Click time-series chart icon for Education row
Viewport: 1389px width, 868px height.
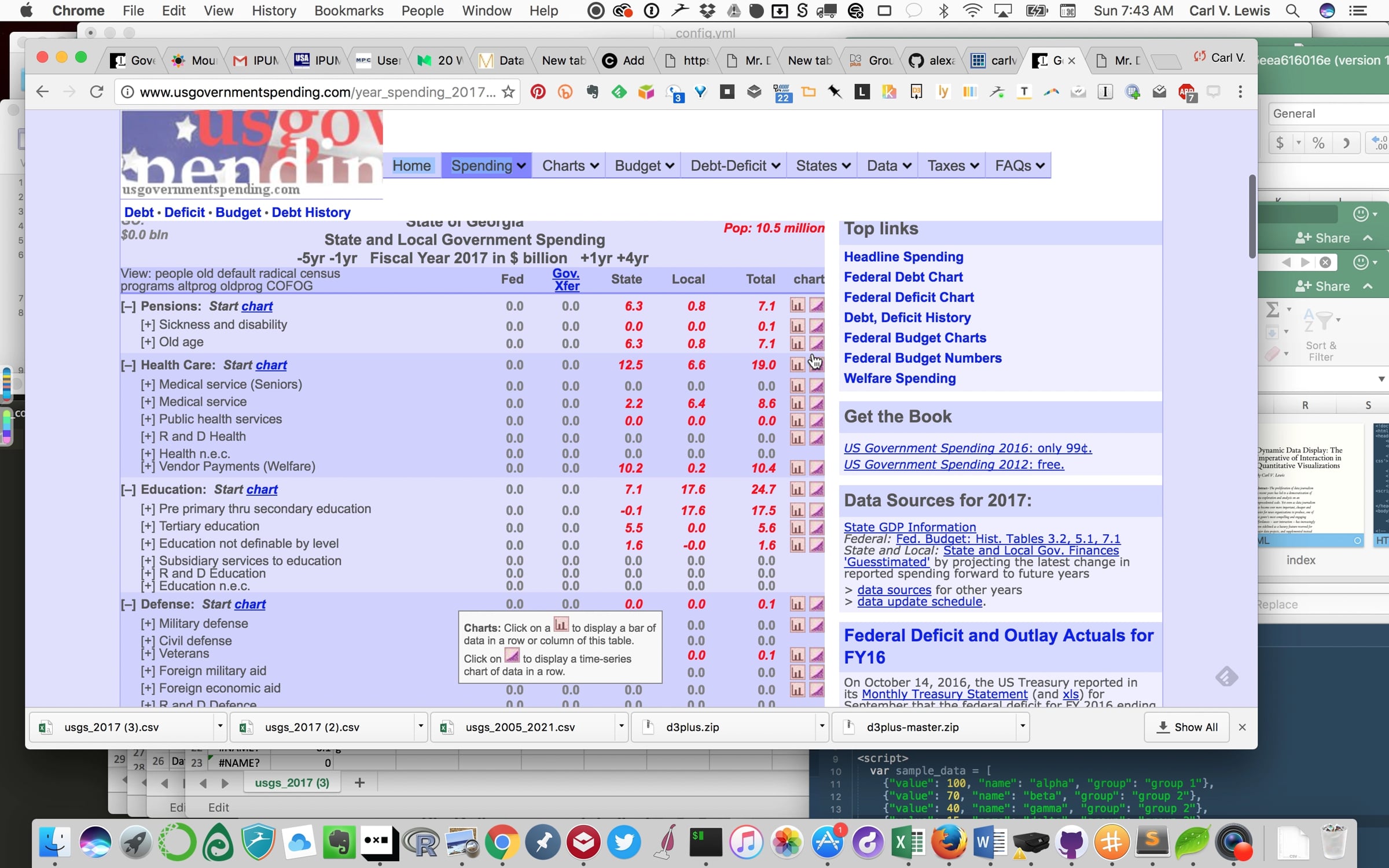coord(817,490)
